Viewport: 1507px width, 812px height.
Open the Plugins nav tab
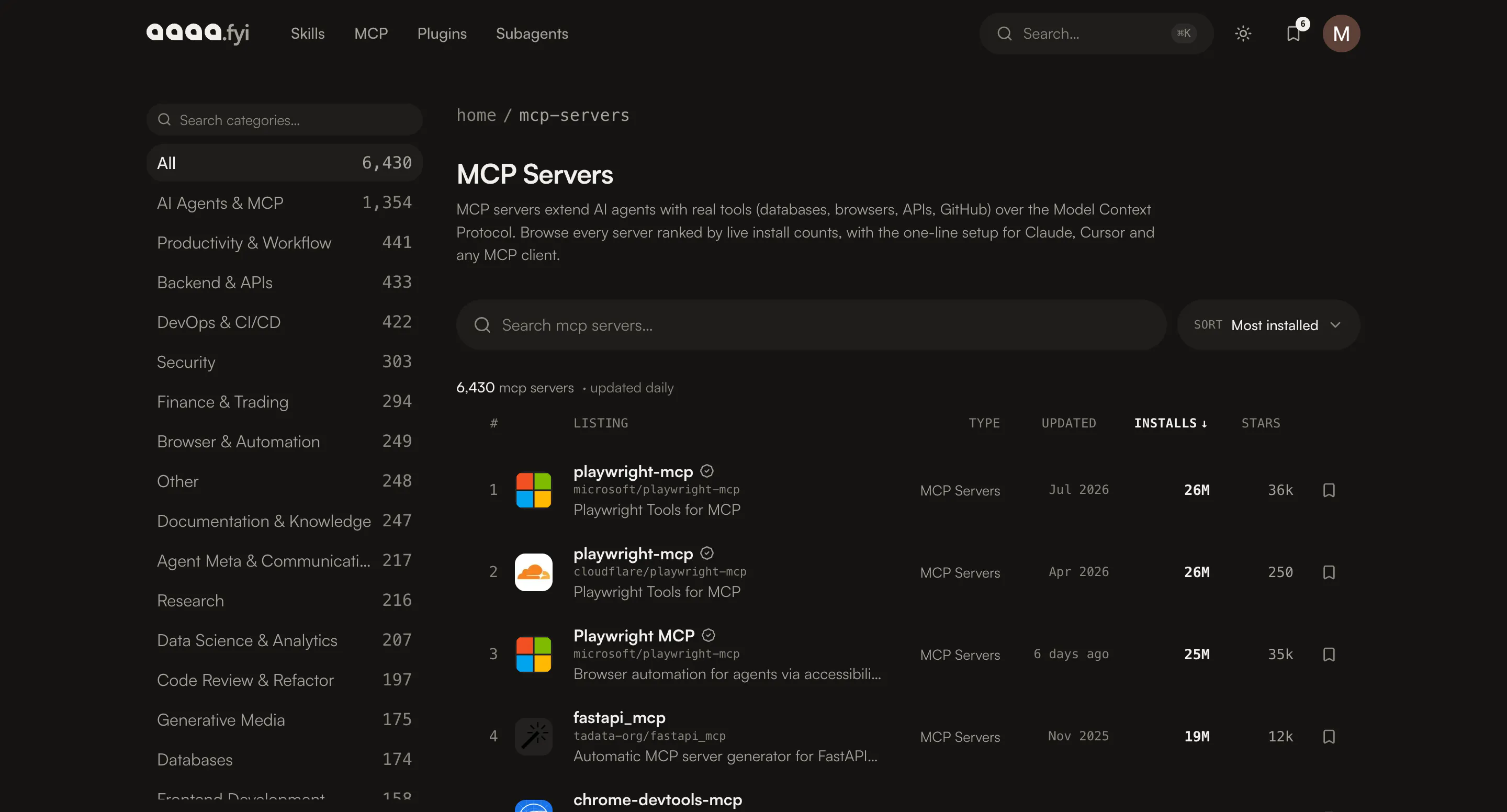point(442,33)
